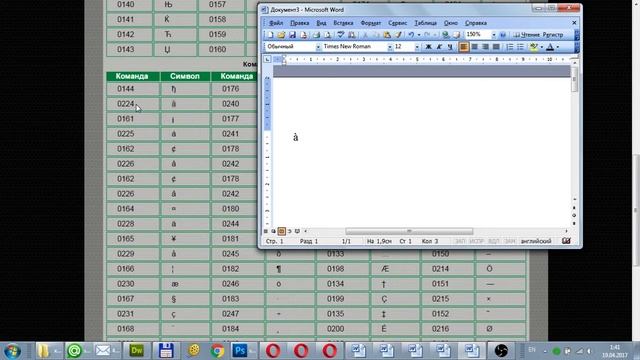The width and height of the screenshot is (640, 360).
Task: Click the Open file folder icon in Word
Action: pos(281,35)
